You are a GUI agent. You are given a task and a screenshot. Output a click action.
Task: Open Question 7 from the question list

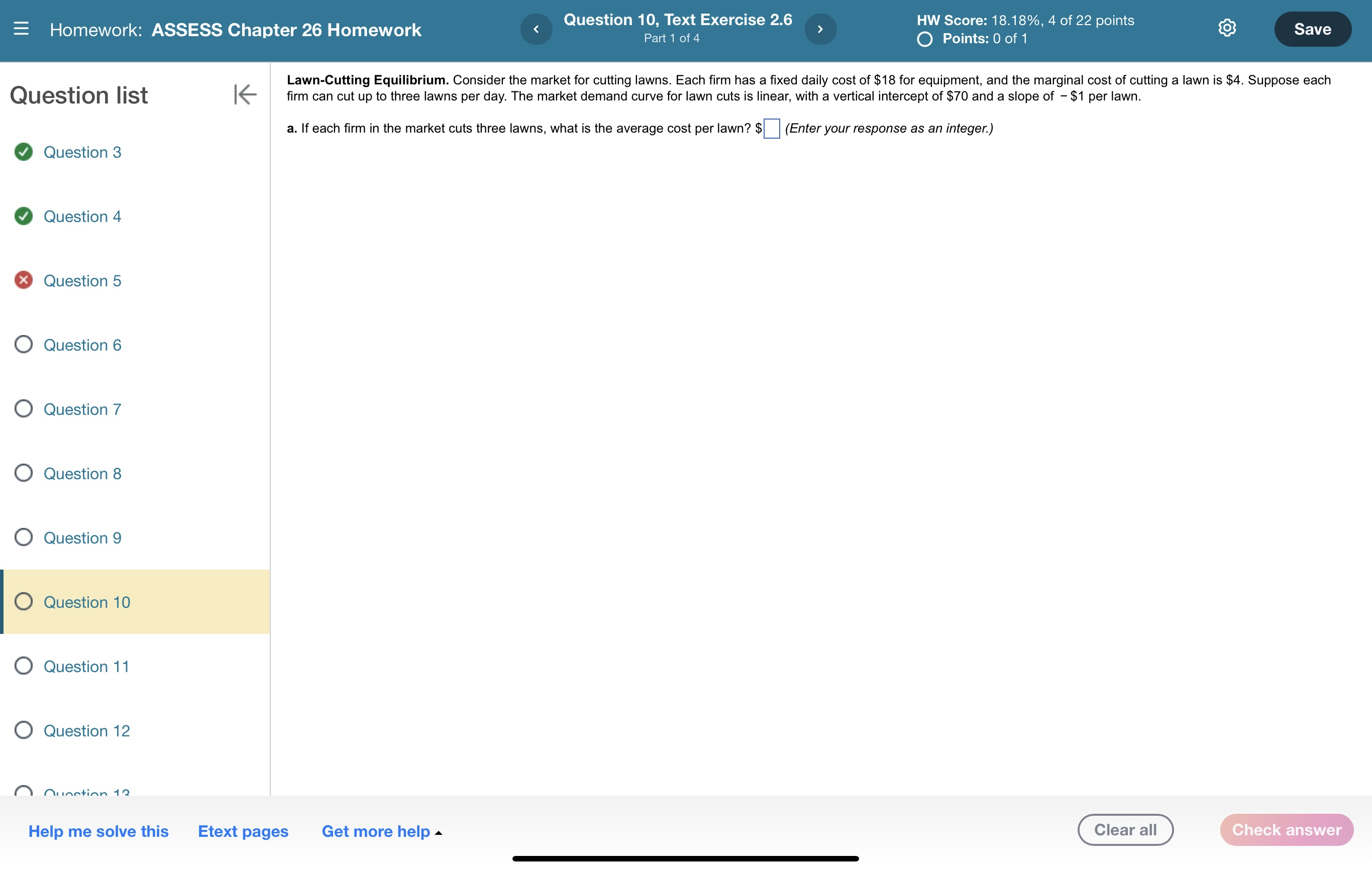coord(82,408)
